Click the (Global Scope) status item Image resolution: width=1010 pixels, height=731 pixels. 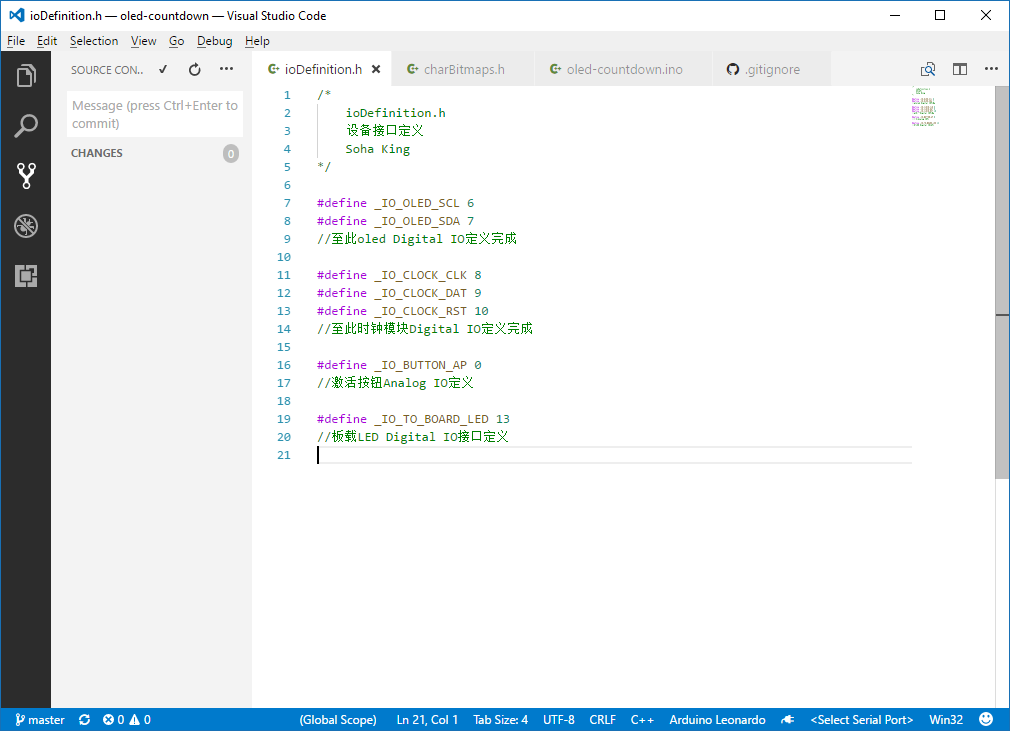click(x=338, y=719)
